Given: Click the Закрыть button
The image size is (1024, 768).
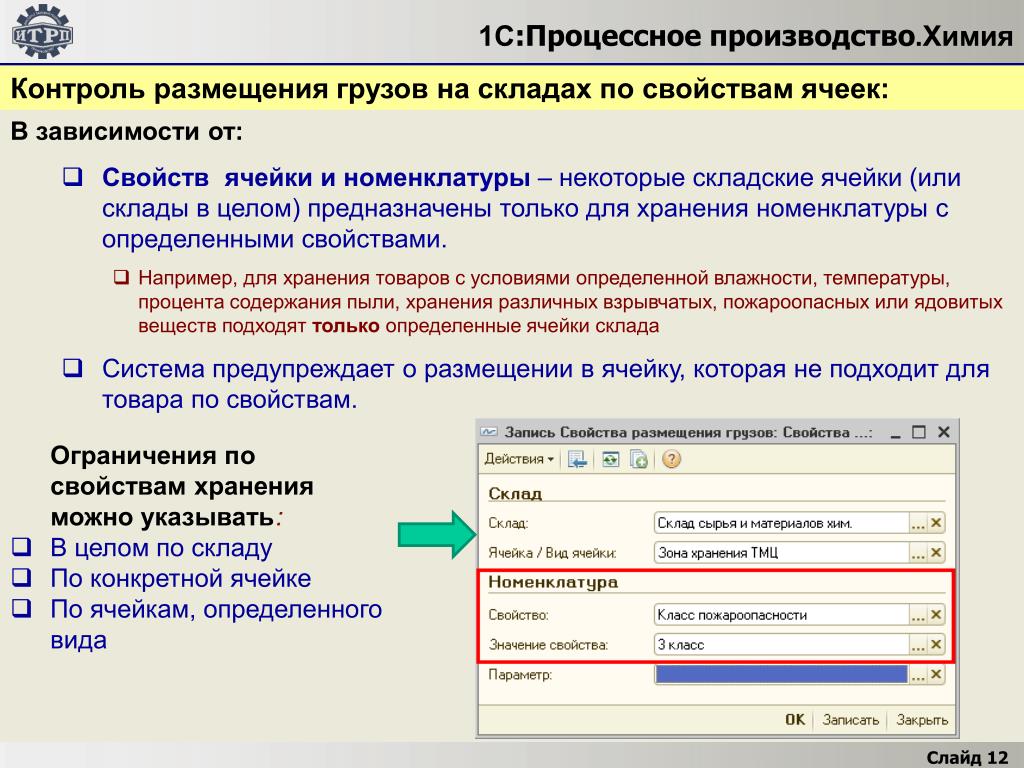Looking at the screenshot, I should (x=921, y=720).
